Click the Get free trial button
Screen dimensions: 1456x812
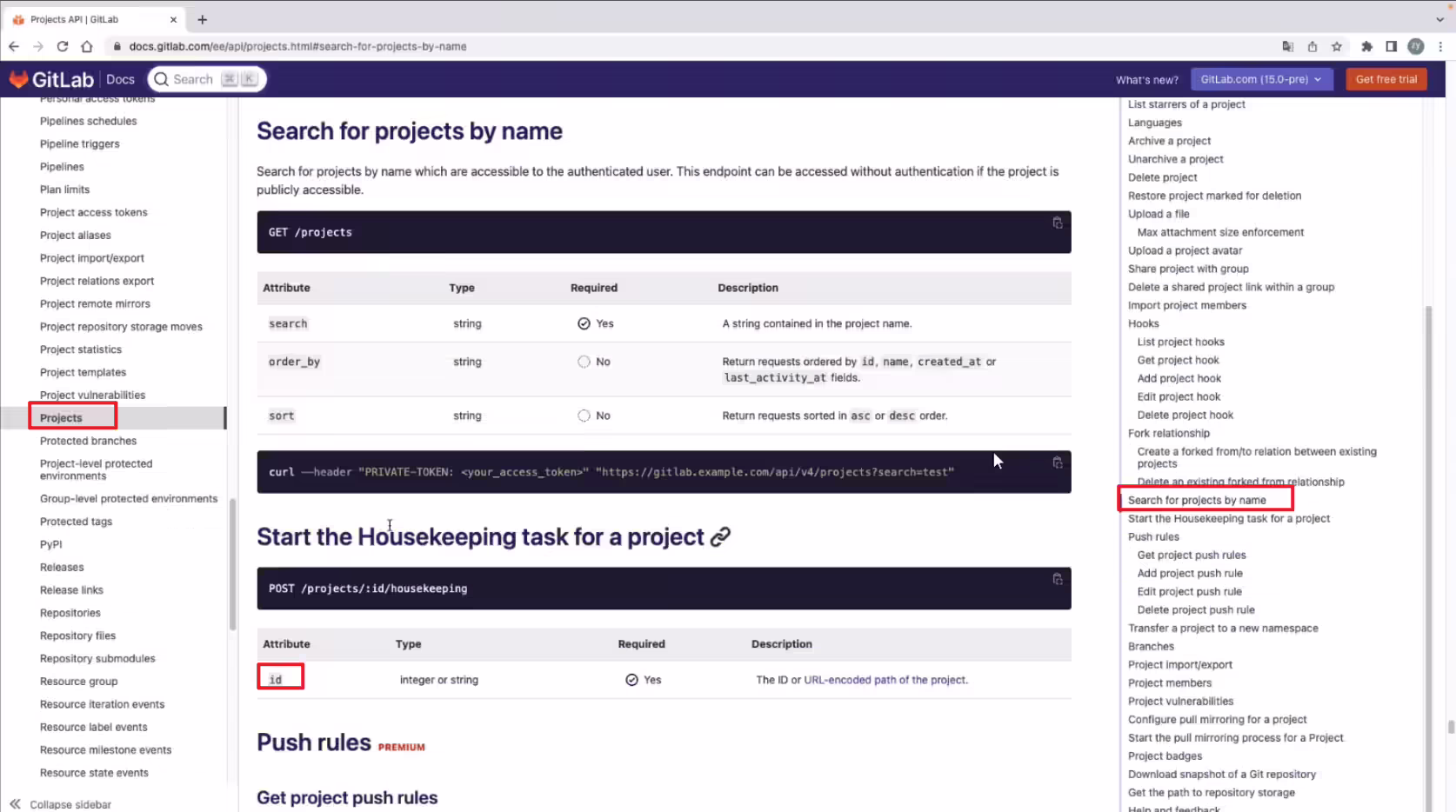[1386, 79]
